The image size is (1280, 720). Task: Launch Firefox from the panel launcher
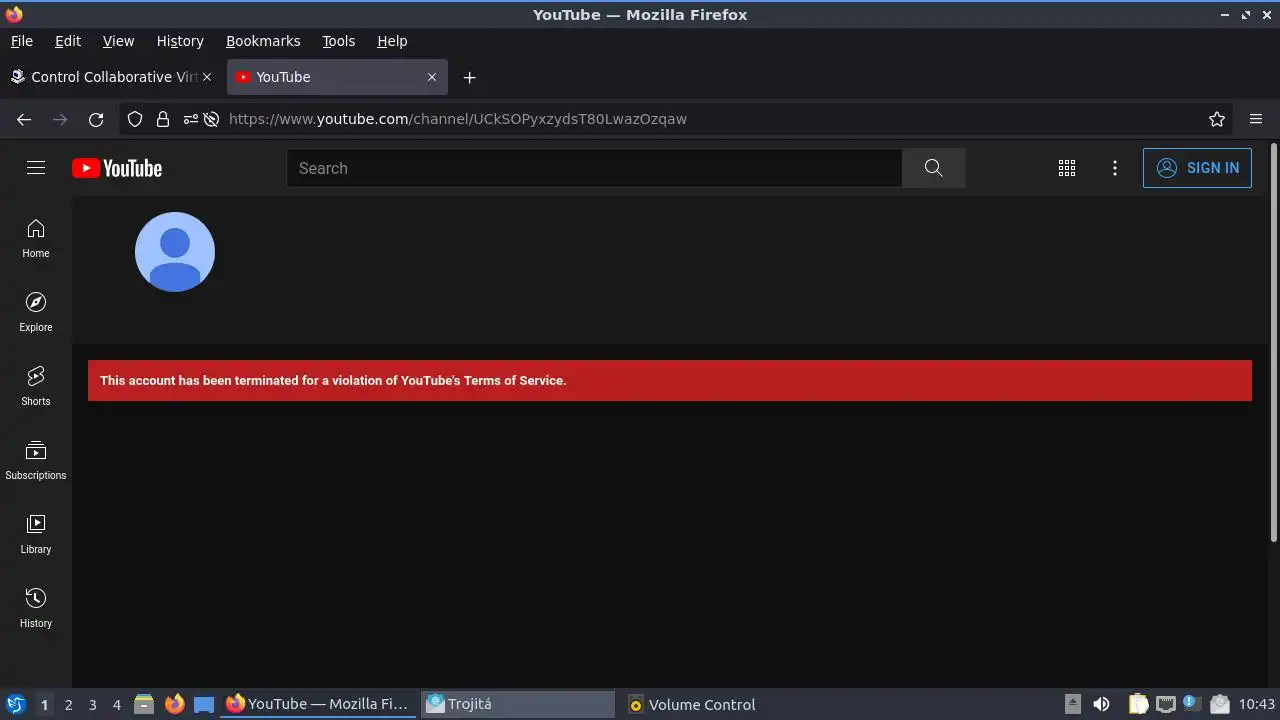(x=174, y=704)
